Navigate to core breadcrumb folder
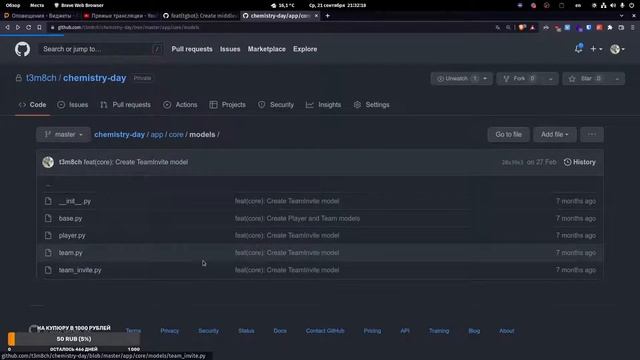 (x=176, y=134)
